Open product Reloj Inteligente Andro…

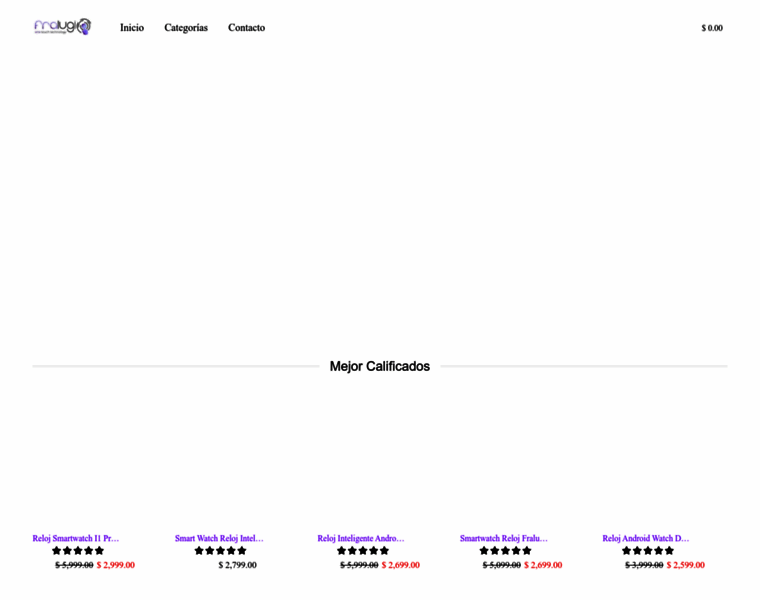coord(361,538)
